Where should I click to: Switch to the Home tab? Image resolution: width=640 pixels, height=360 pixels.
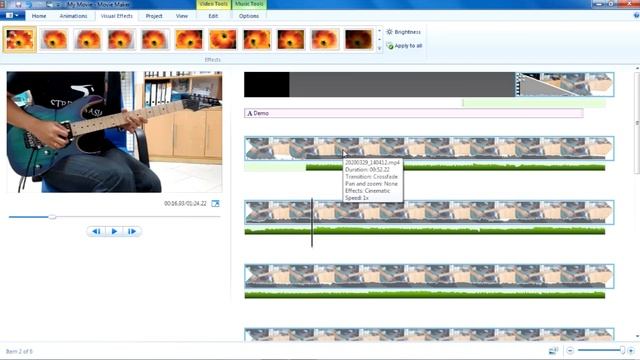tap(39, 16)
